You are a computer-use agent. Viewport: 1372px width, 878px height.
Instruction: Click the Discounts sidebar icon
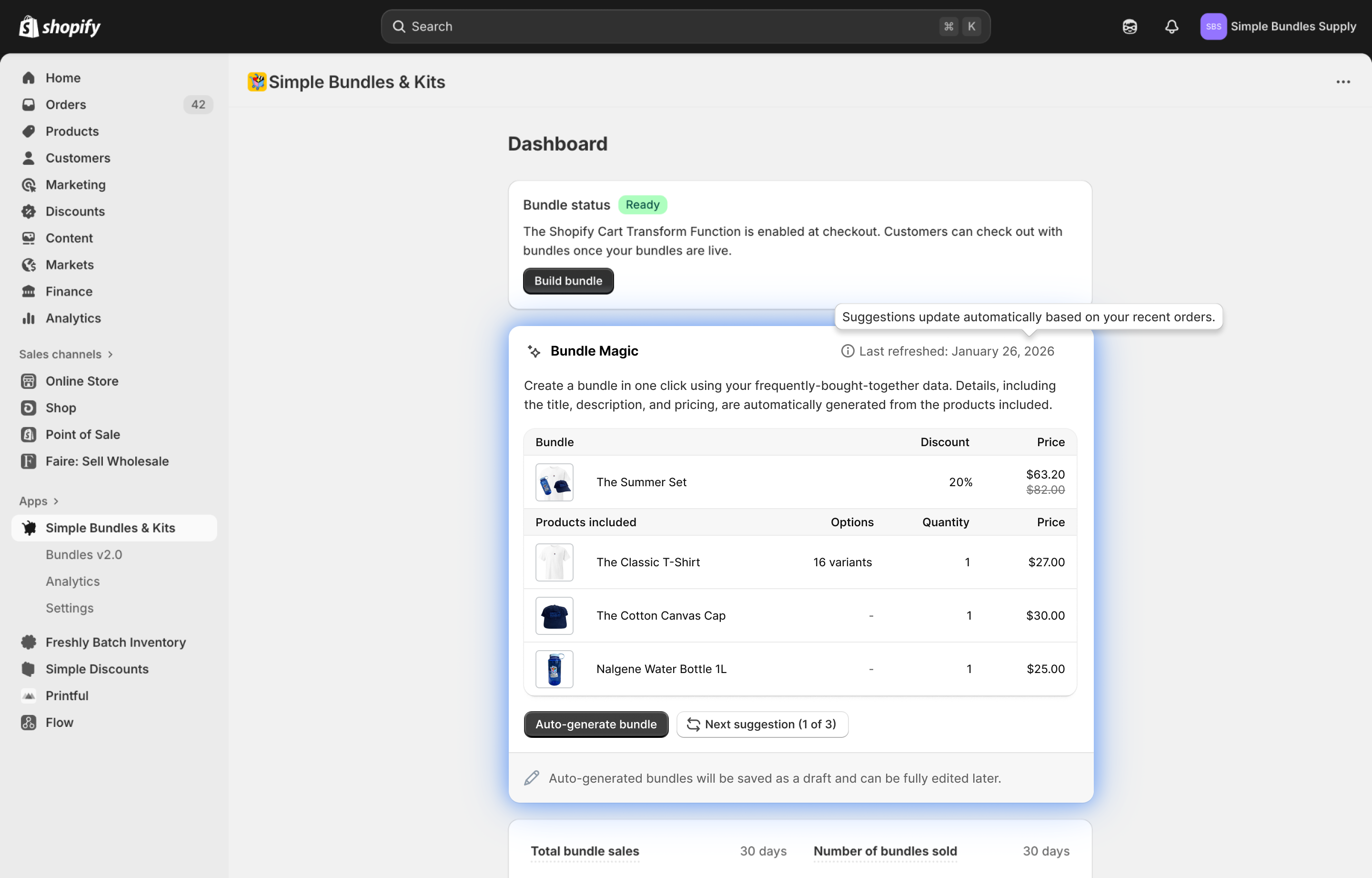click(29, 212)
